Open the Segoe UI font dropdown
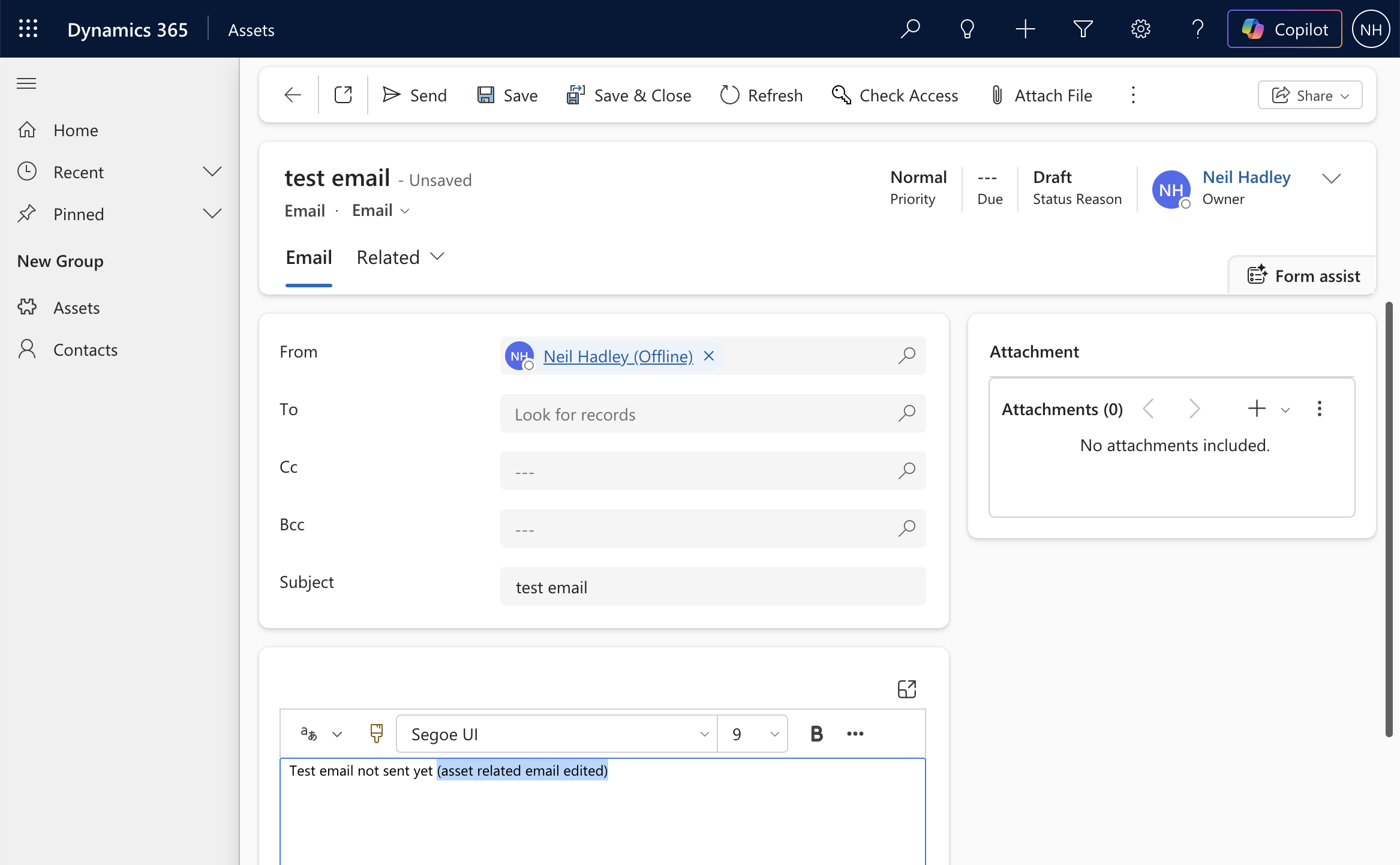 click(x=557, y=734)
